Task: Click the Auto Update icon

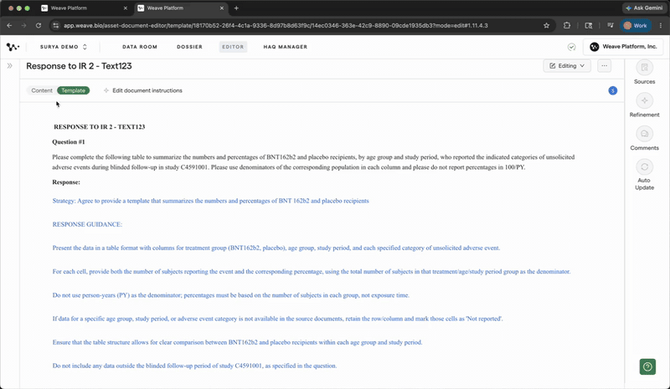Action: [x=644, y=167]
